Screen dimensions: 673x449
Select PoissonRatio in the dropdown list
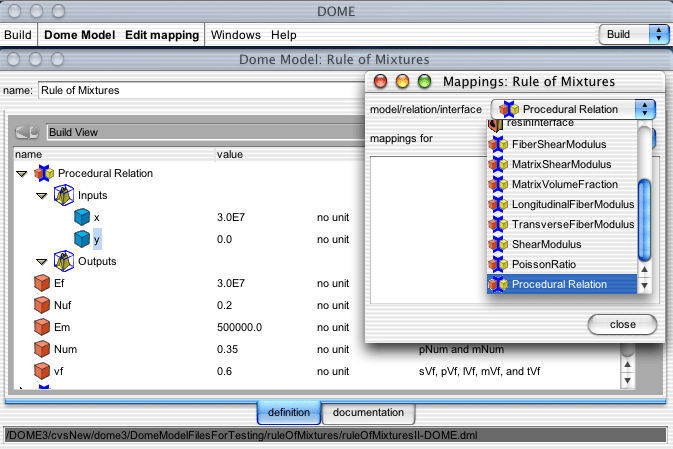(x=562, y=264)
